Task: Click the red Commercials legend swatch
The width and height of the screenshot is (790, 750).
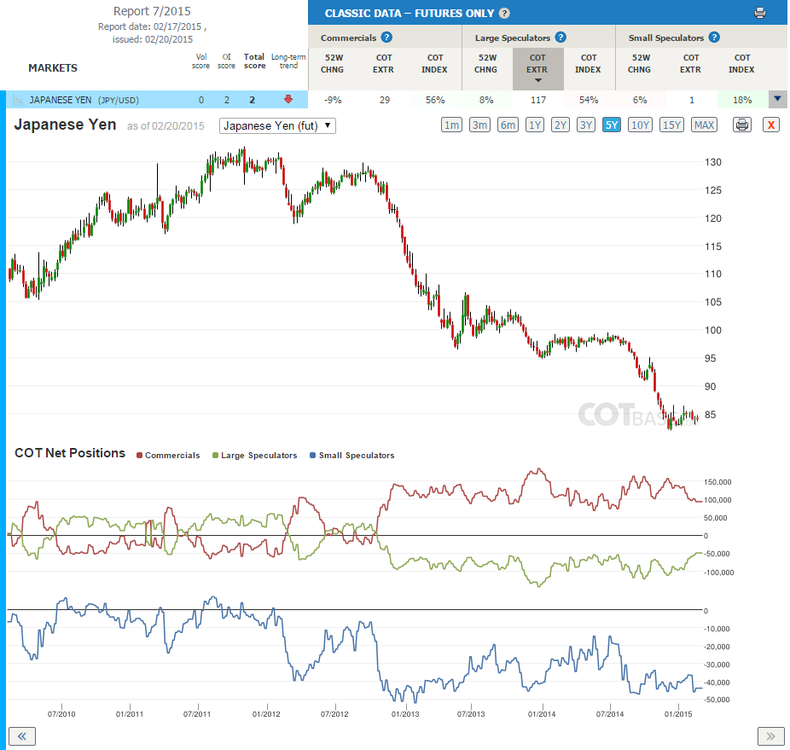Action: (x=140, y=455)
